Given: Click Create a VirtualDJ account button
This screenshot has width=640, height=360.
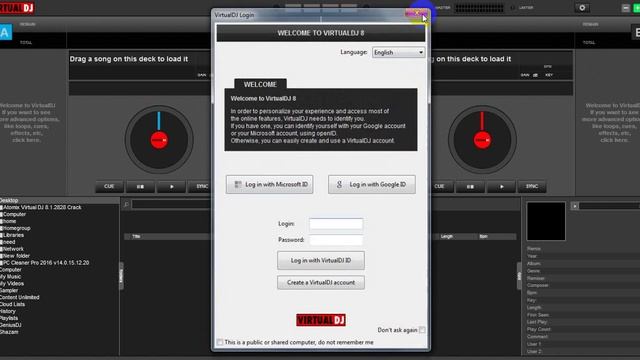Looking at the screenshot, I should tap(321, 282).
